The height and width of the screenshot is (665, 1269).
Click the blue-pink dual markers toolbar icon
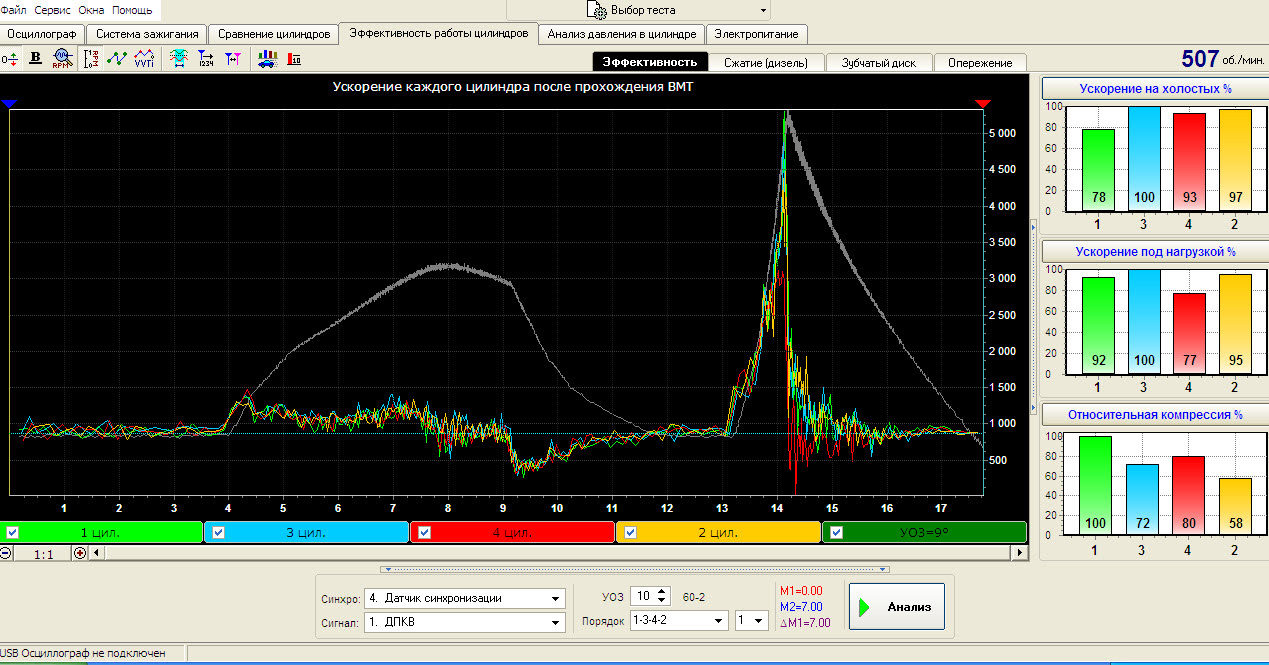232,58
